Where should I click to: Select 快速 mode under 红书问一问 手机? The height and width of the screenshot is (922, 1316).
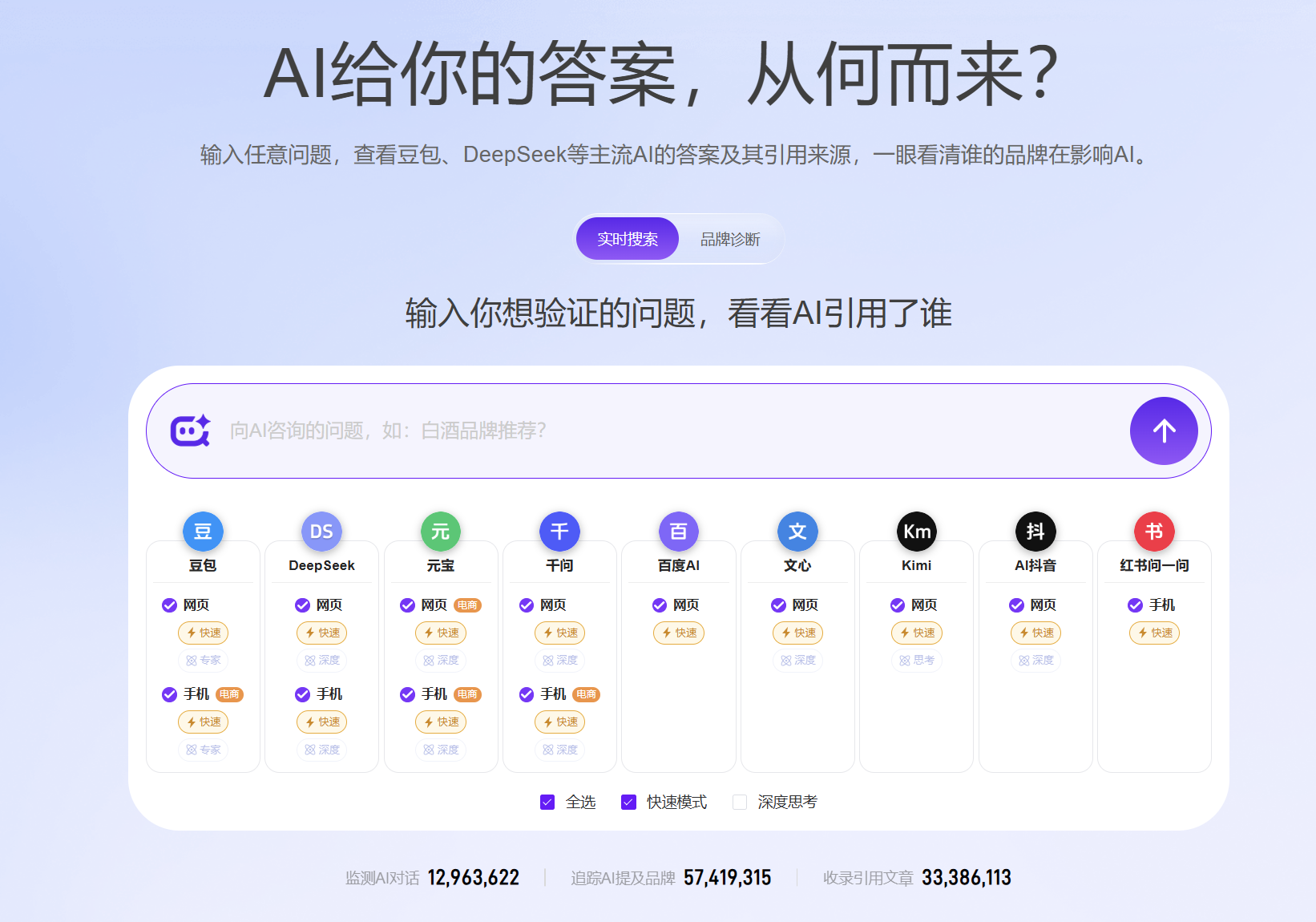1154,633
